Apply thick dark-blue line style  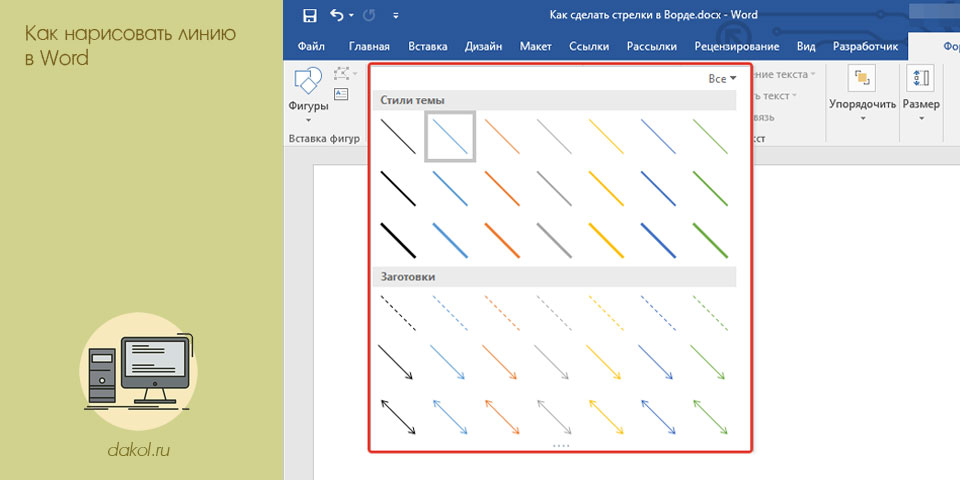tap(658, 240)
